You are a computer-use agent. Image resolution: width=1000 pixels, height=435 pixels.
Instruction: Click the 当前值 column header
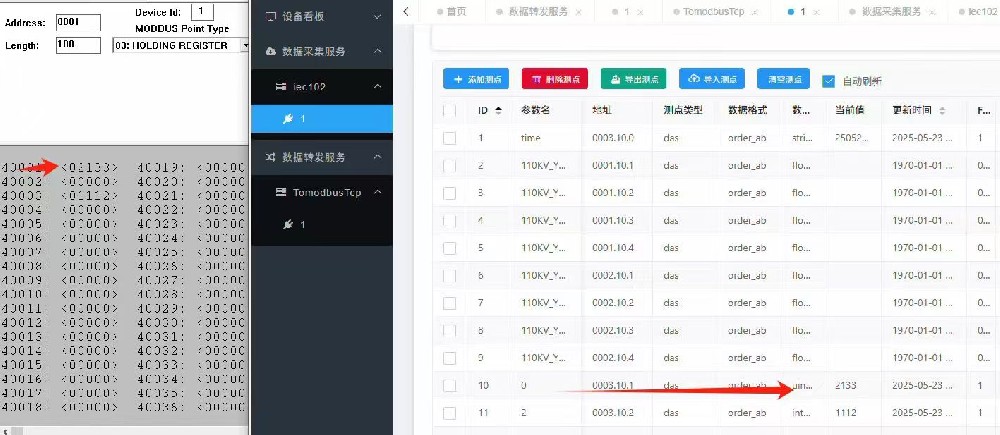pyautogui.click(x=849, y=110)
